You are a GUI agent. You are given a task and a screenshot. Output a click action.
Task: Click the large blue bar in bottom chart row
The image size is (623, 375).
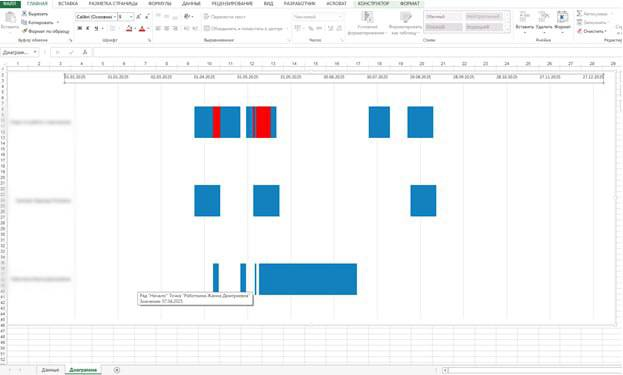[308, 279]
